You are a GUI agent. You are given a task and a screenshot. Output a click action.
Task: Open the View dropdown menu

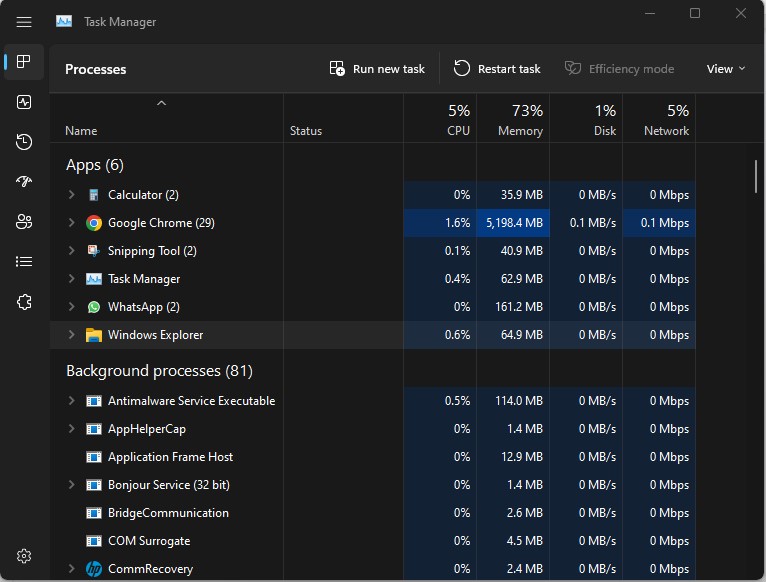click(725, 69)
